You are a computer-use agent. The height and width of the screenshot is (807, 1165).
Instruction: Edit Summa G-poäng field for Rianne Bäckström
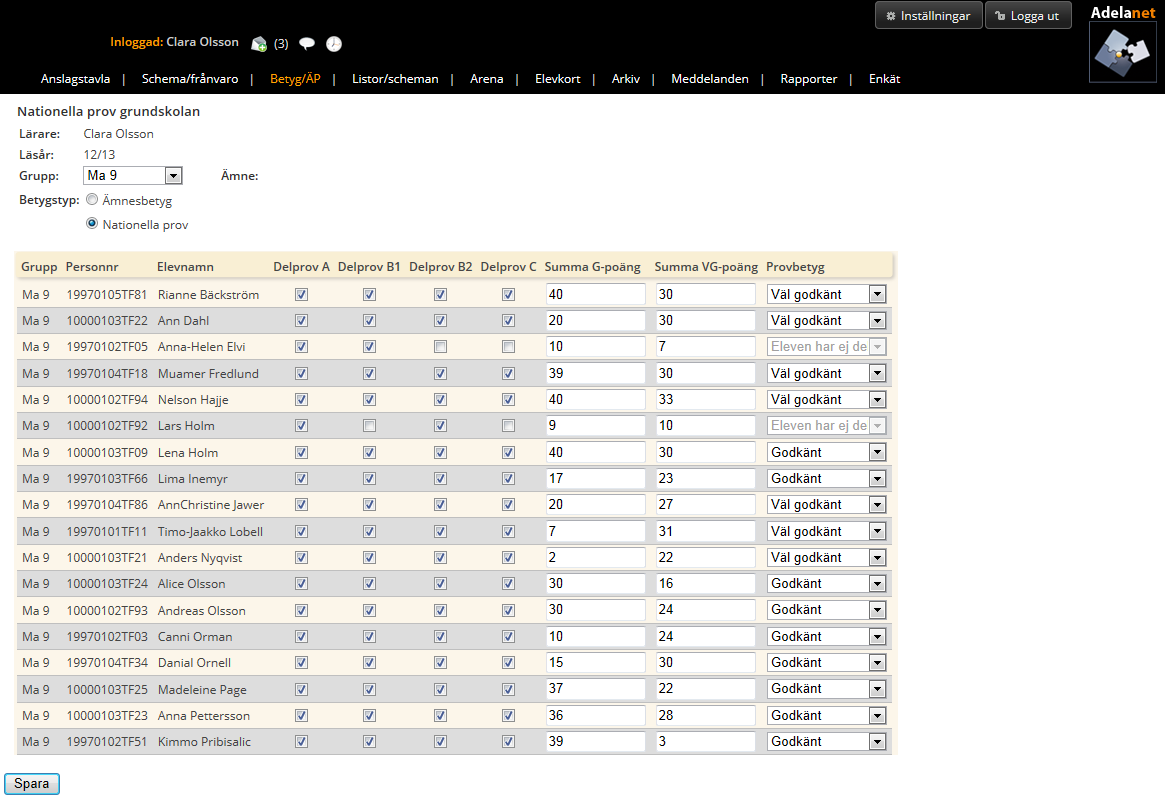pyautogui.click(x=595, y=294)
